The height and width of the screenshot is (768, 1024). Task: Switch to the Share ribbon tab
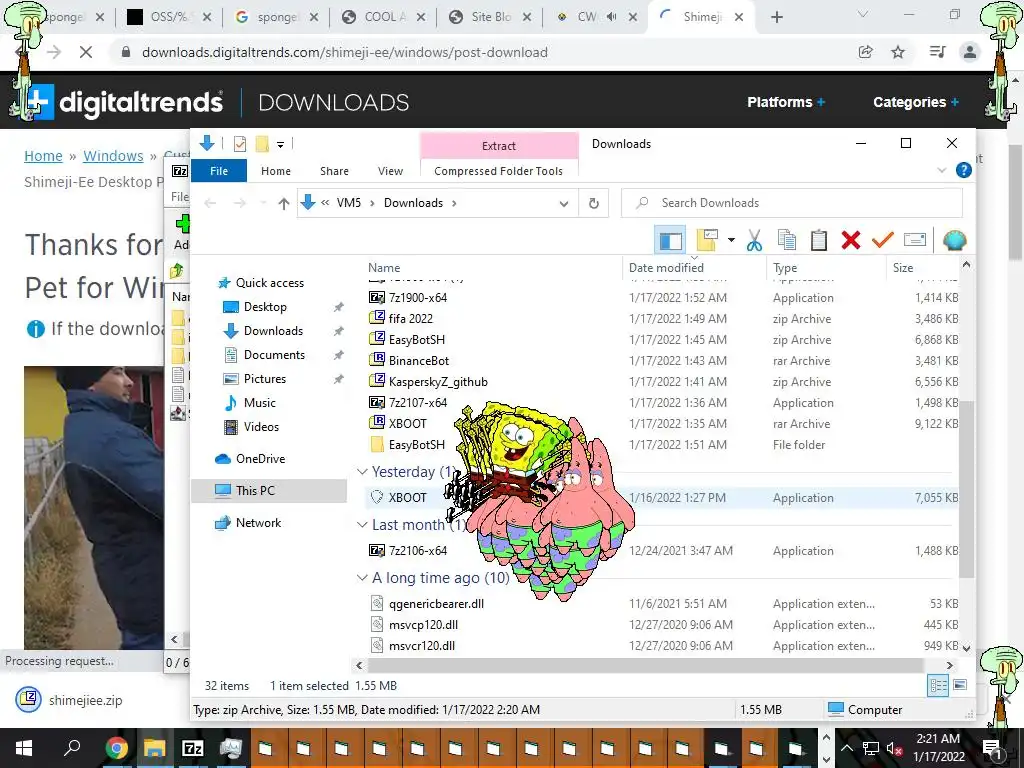coord(334,171)
